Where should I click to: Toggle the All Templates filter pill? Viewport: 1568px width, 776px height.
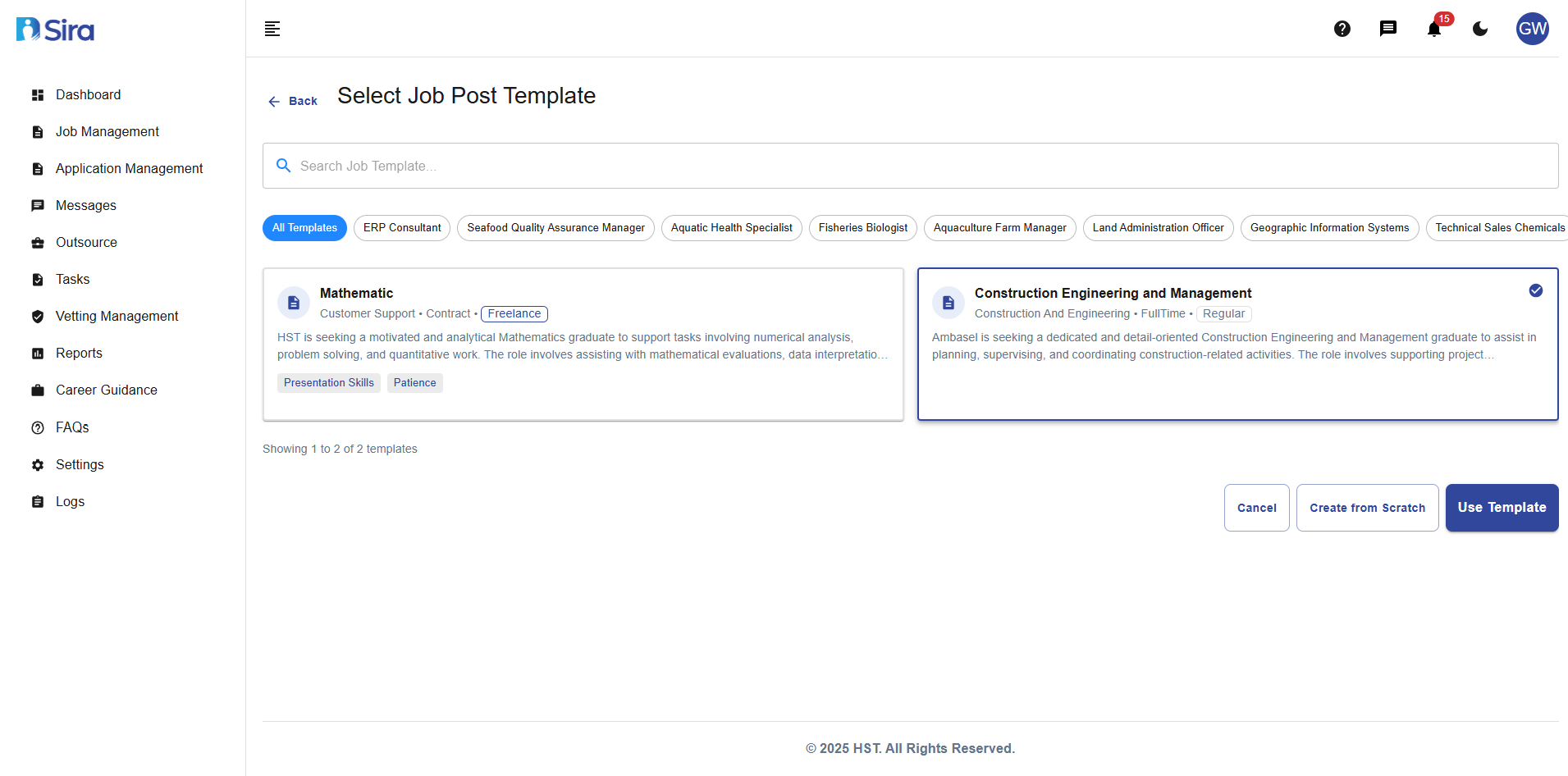pos(304,227)
